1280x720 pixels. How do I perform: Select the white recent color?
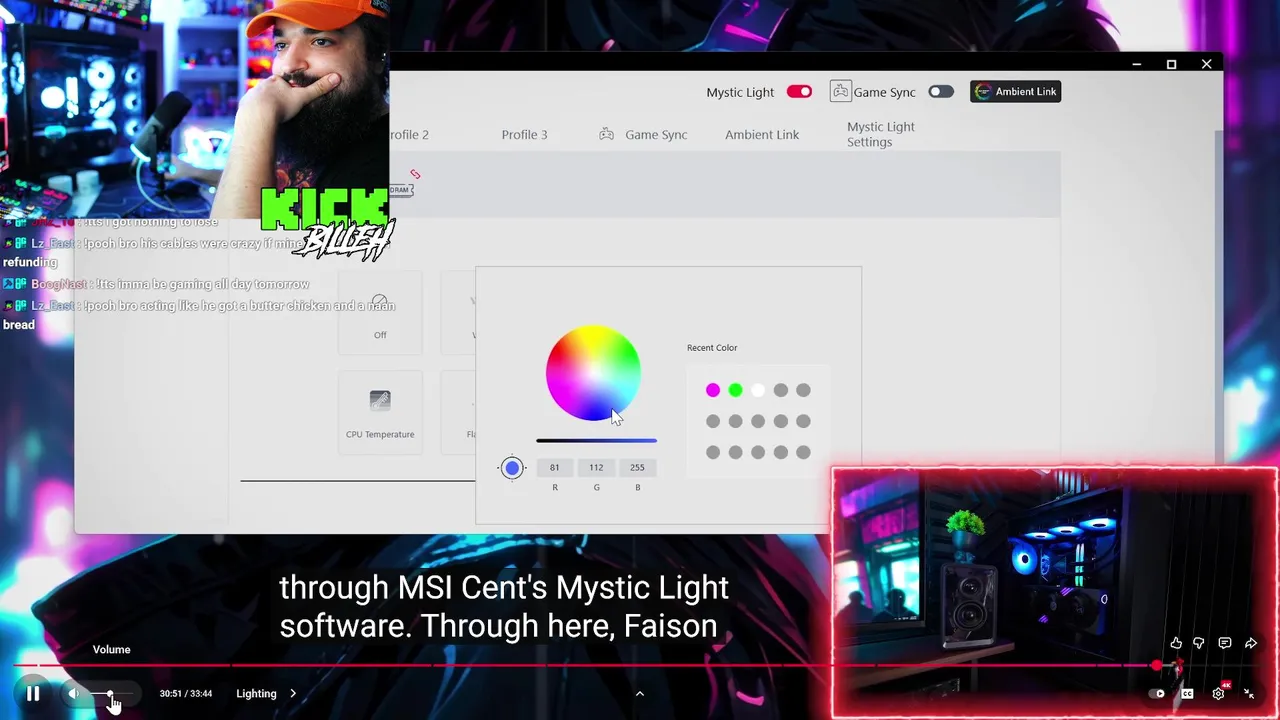758,390
